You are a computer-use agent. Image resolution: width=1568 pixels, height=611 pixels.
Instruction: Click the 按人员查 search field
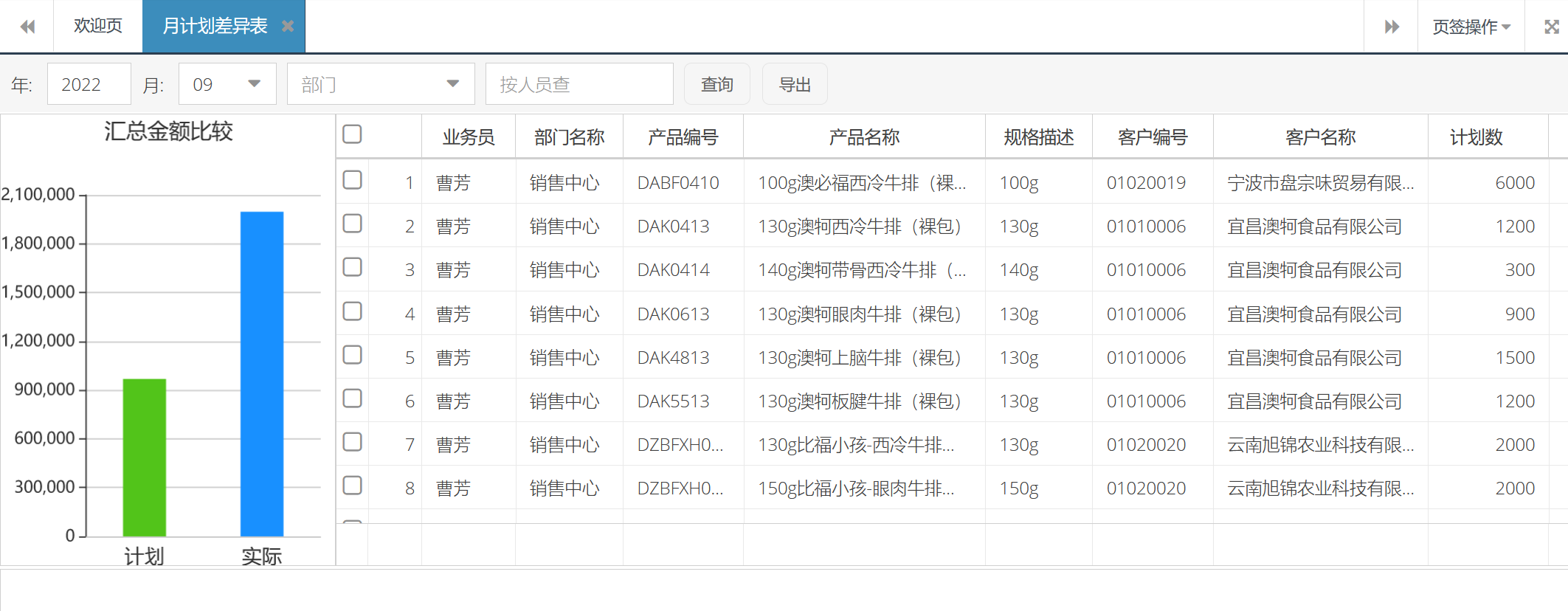coord(578,84)
